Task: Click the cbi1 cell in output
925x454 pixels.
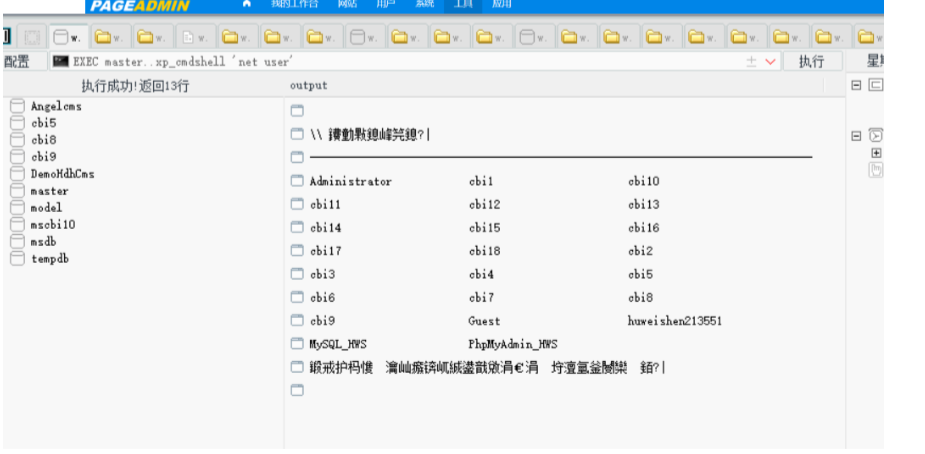Action: pos(481,182)
